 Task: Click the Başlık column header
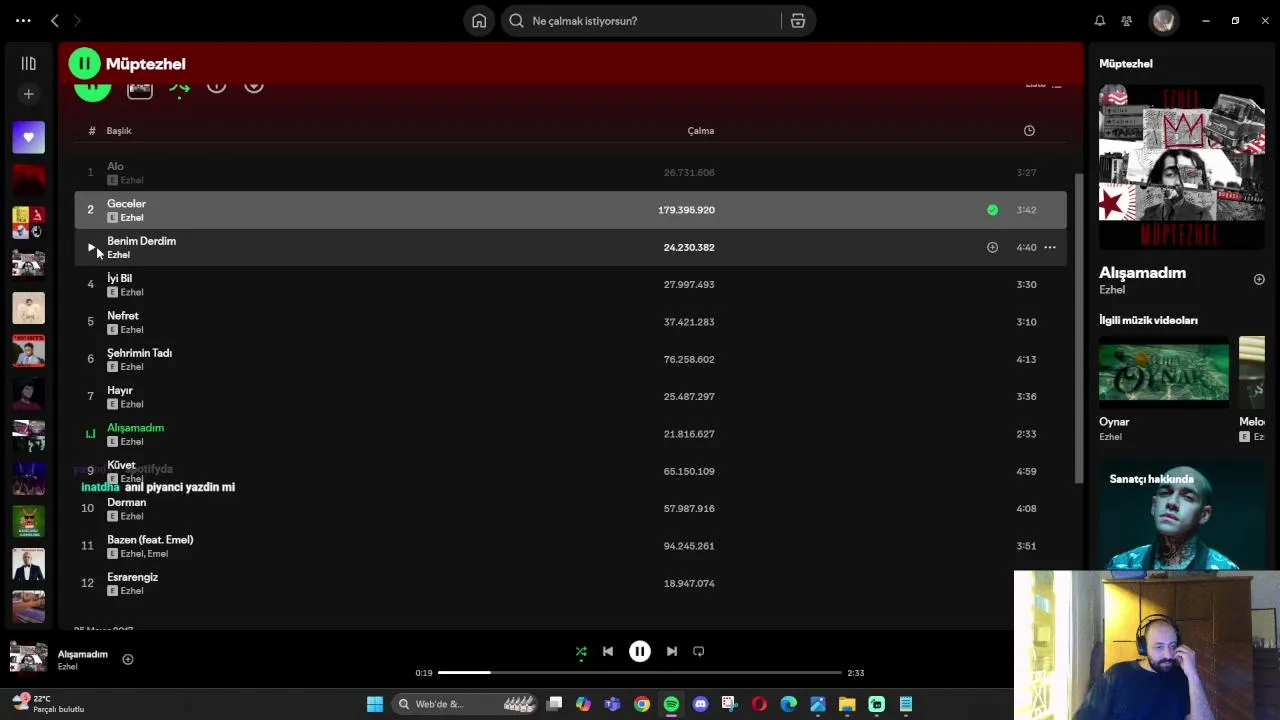coord(119,131)
